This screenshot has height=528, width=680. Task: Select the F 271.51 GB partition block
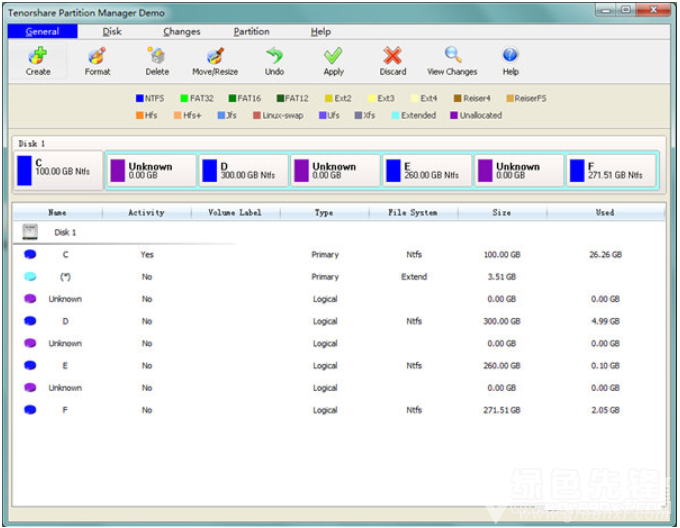(x=611, y=171)
